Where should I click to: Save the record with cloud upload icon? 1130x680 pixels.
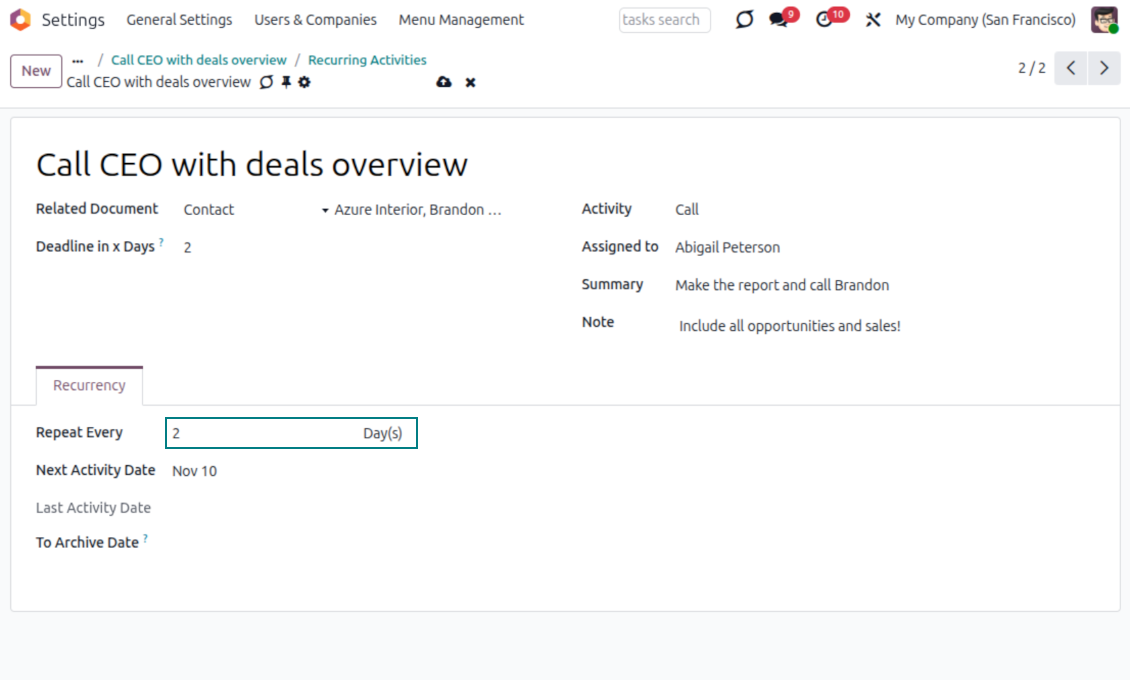coord(444,82)
